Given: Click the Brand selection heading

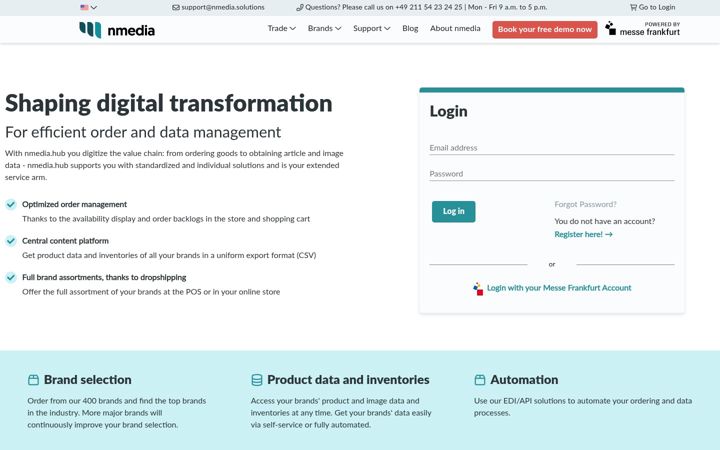Looking at the screenshot, I should point(88,380).
